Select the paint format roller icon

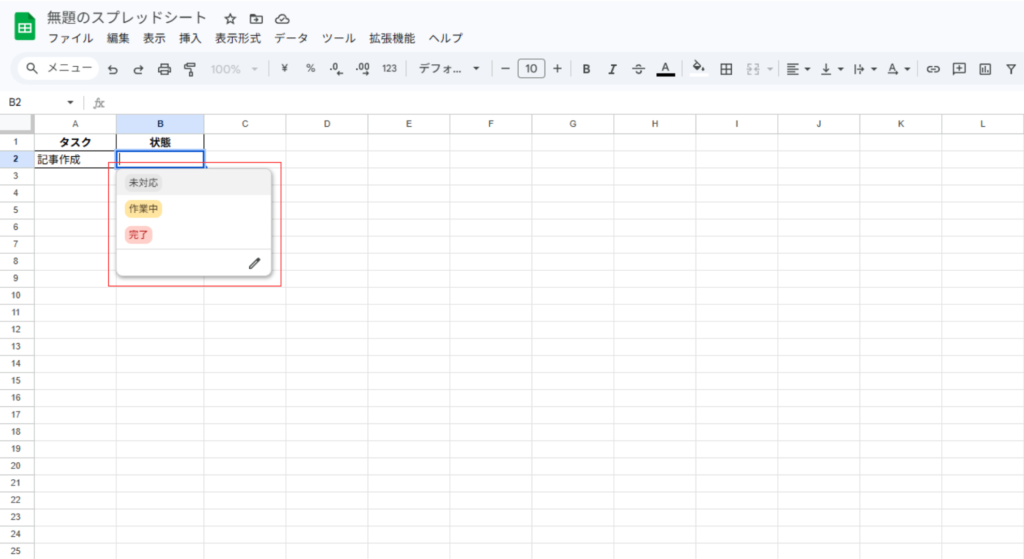pos(189,69)
